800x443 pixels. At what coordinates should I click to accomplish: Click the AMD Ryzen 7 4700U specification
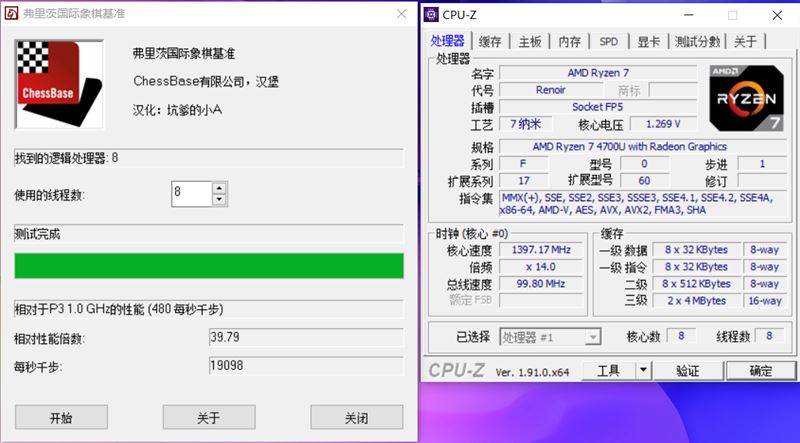pyautogui.click(x=643, y=146)
